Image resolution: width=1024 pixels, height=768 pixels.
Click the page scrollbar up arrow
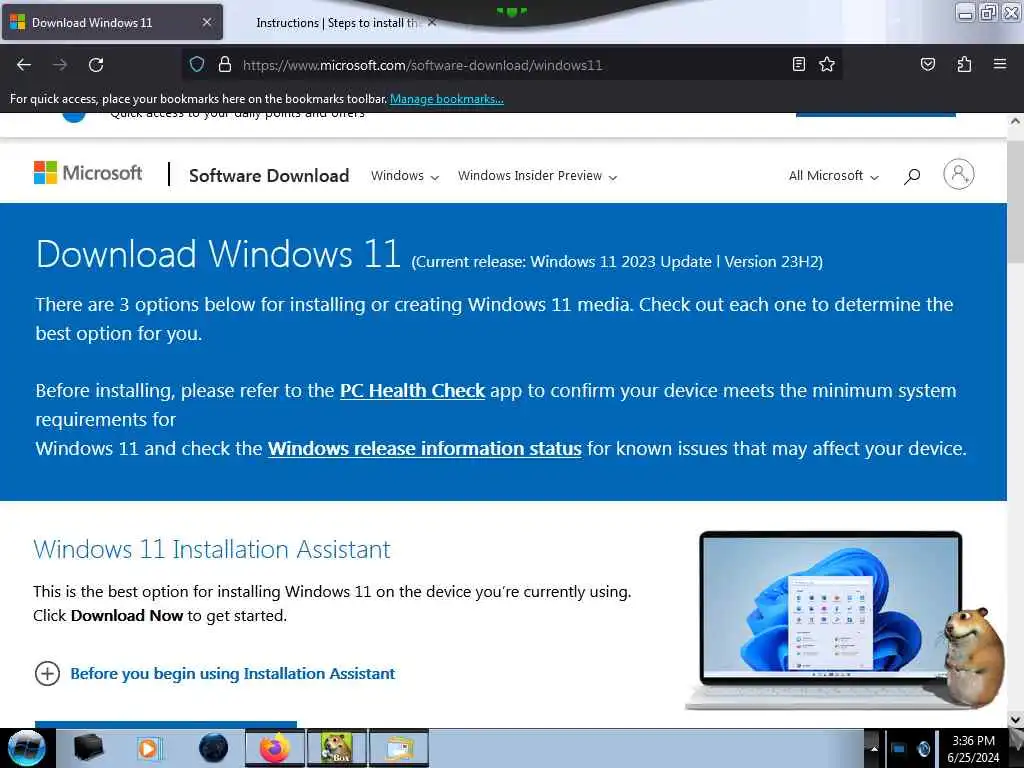coord(1015,121)
